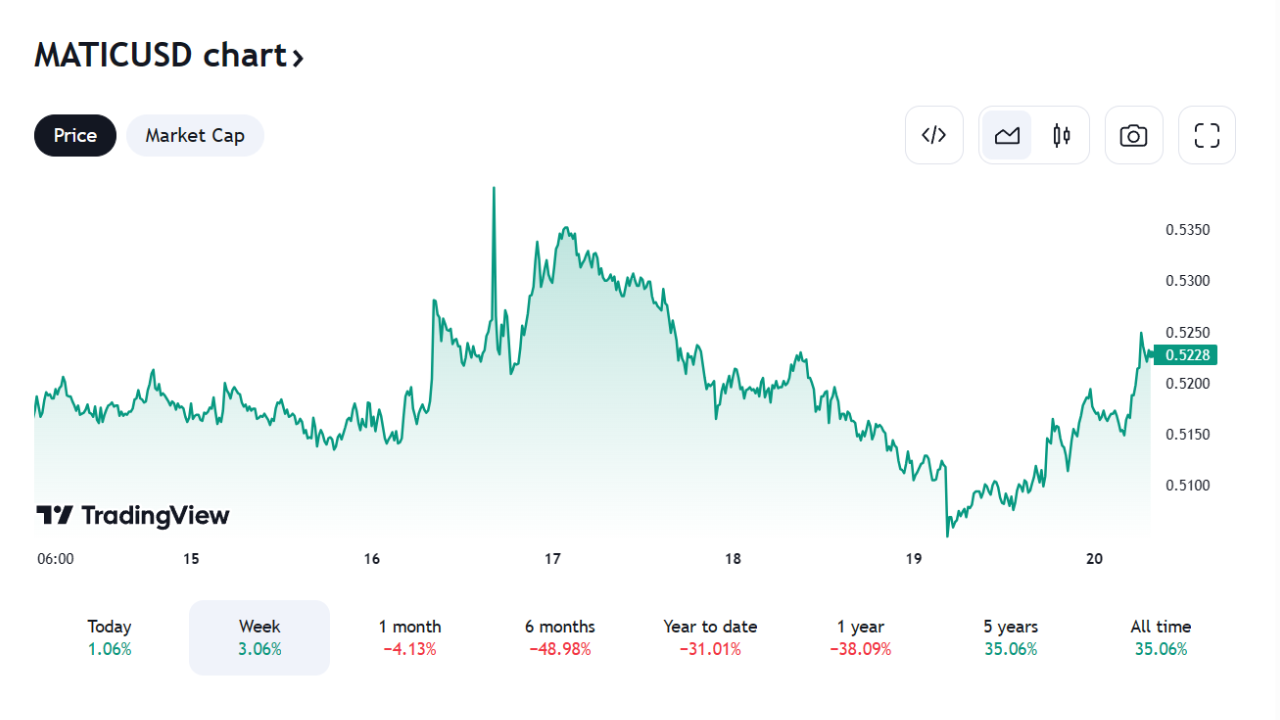Open fullscreen chart mode icon

pyautogui.click(x=1207, y=135)
